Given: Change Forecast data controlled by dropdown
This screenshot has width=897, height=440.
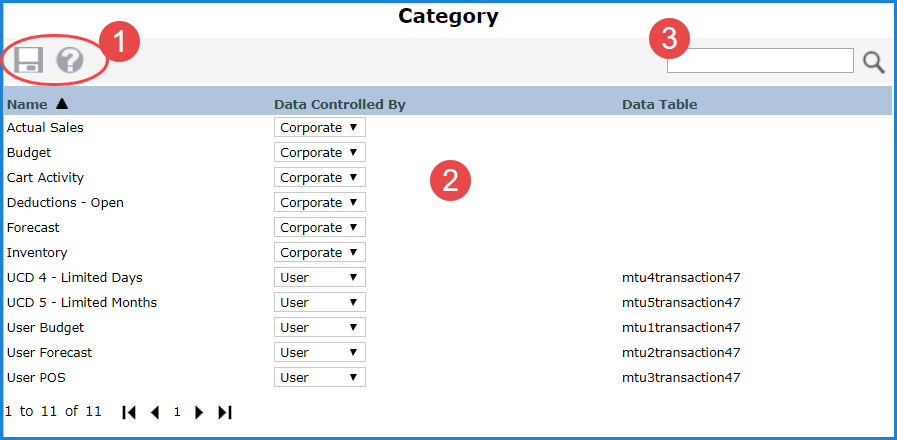Looking at the screenshot, I should (x=319, y=228).
